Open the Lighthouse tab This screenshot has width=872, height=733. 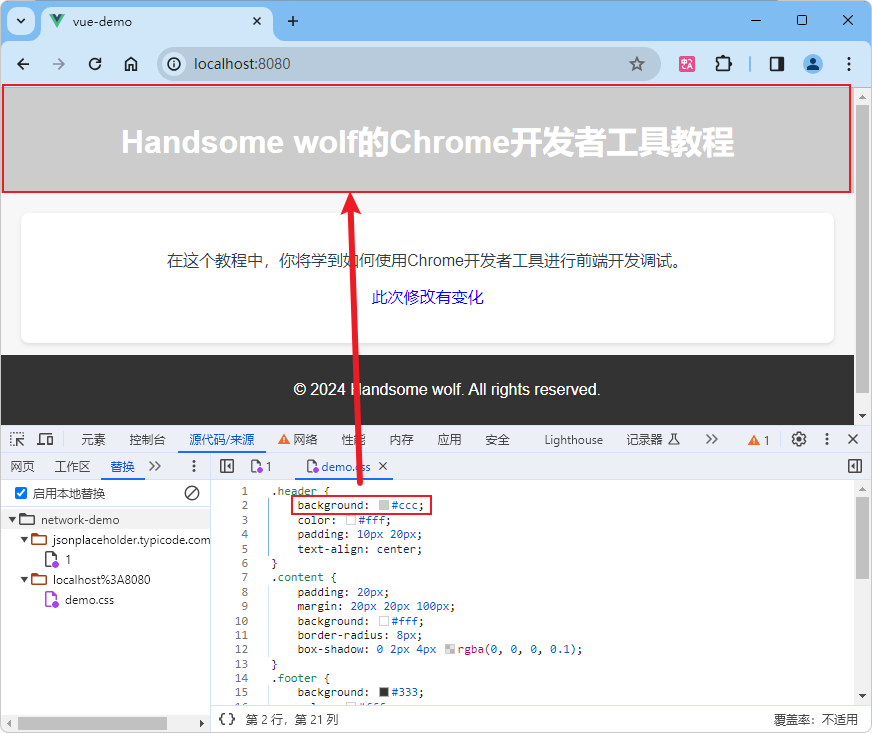(x=573, y=440)
